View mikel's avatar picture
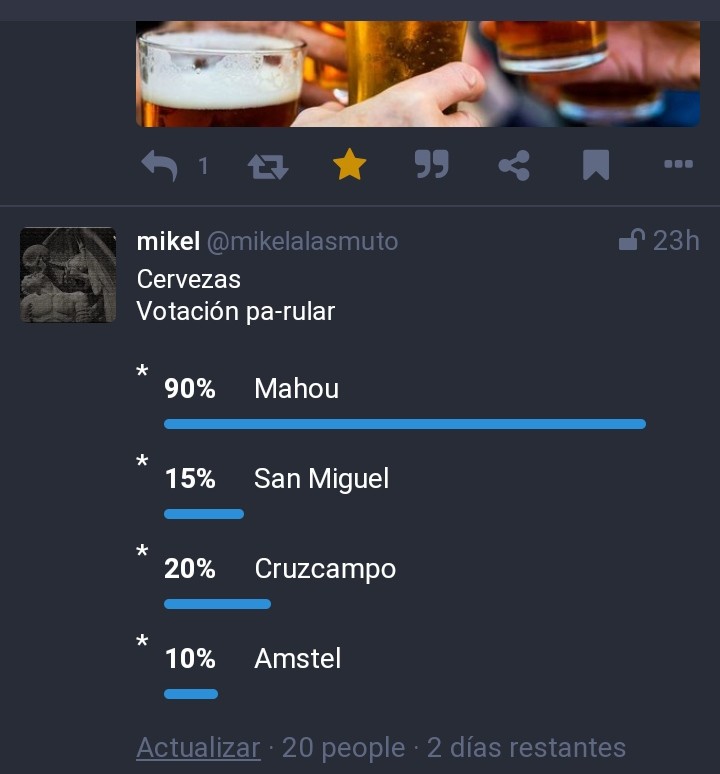The height and width of the screenshot is (774, 720). pos(68,275)
